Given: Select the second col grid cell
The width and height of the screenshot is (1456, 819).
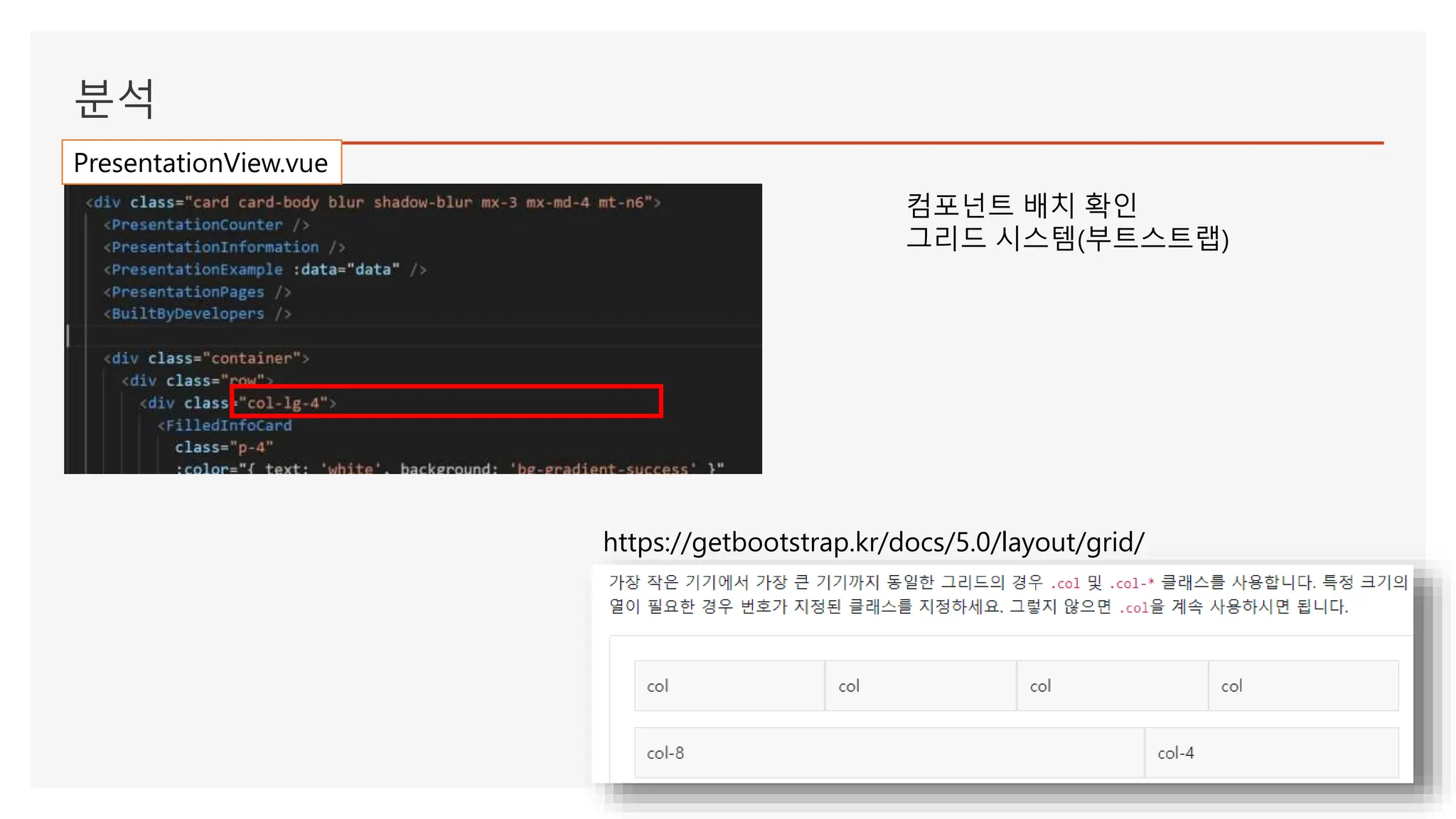Looking at the screenshot, I should tap(920, 686).
